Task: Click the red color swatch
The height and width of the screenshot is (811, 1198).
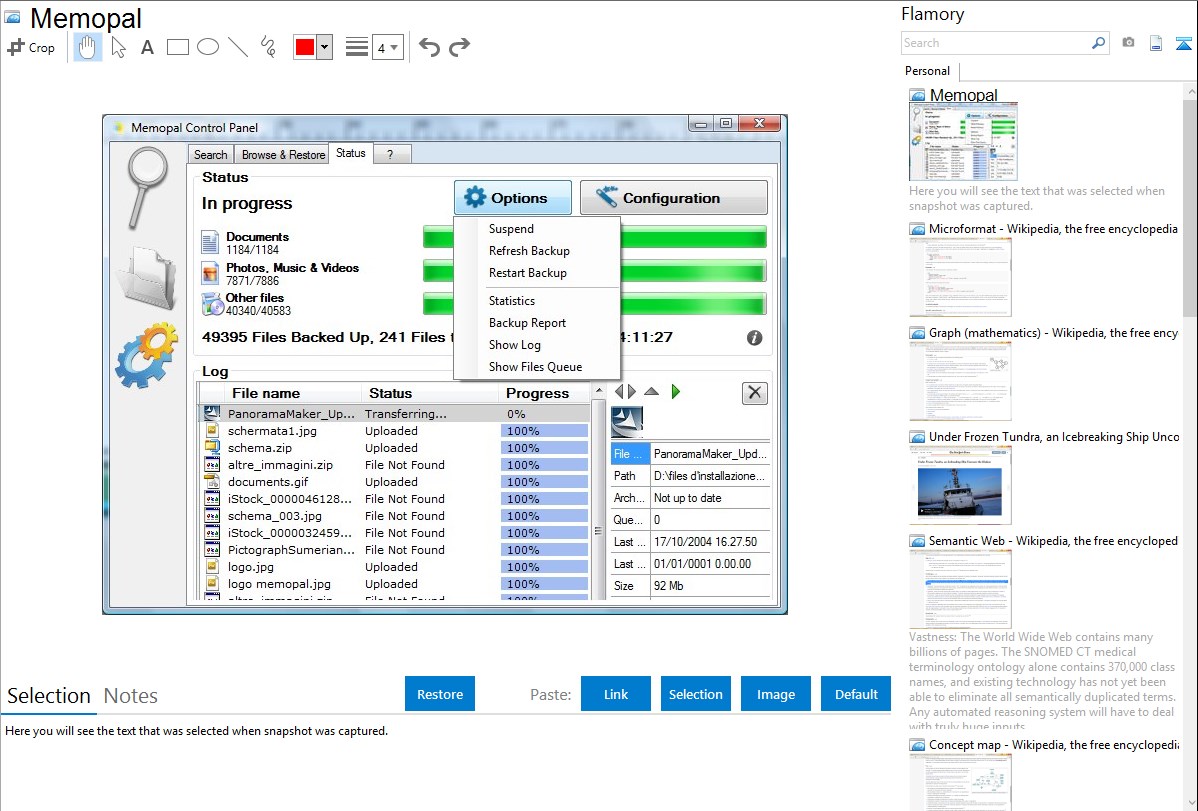Action: (x=305, y=47)
